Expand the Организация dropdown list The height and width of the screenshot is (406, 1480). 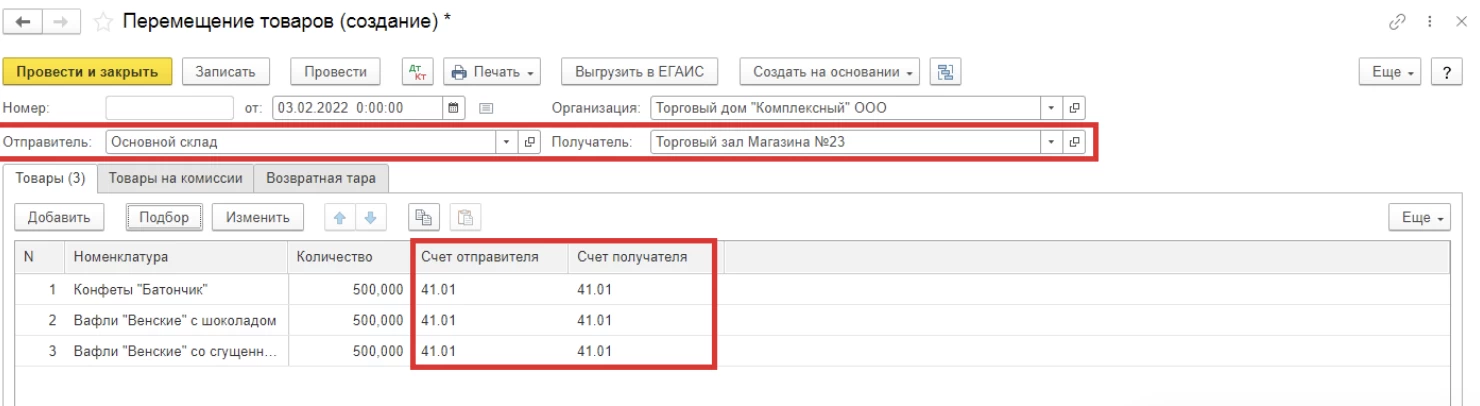(x=1052, y=108)
